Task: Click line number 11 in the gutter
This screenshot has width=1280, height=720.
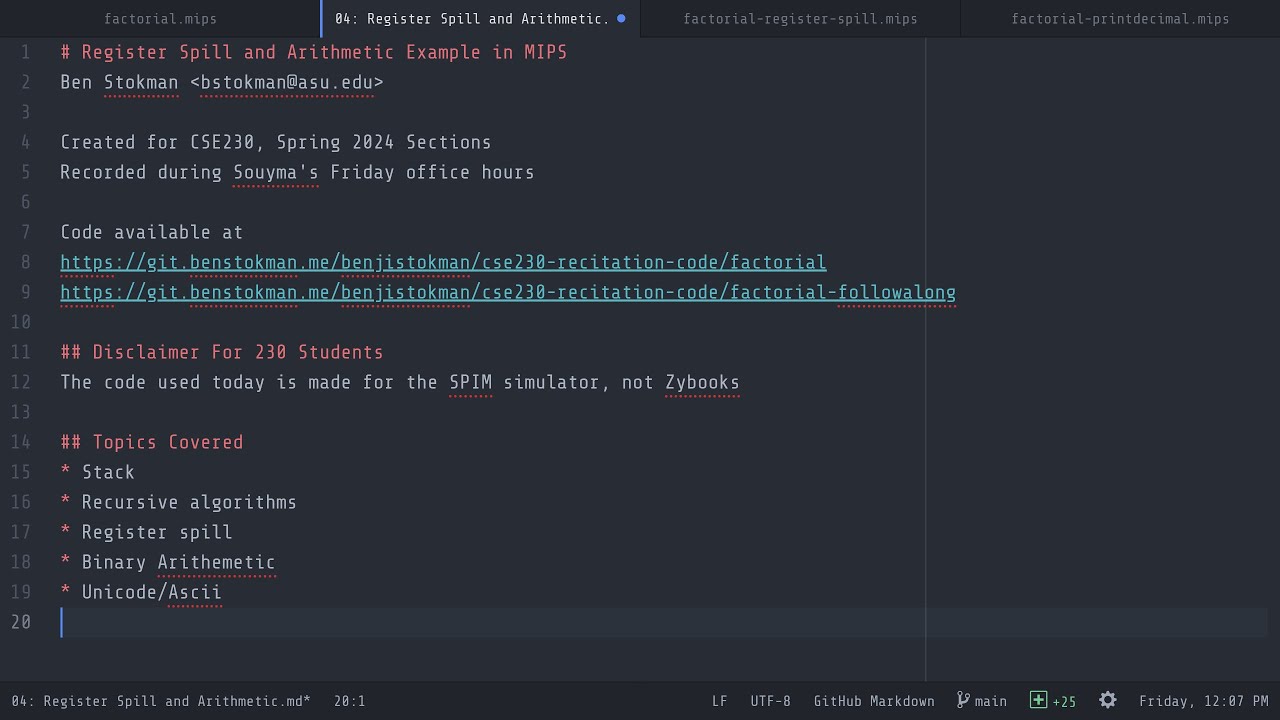Action: pos(20,352)
